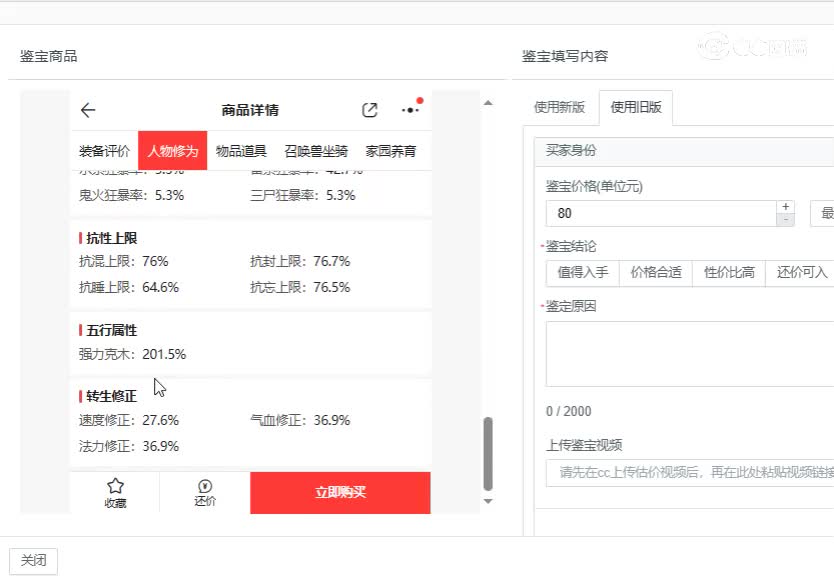
Task: Click the 五行属性 section heading
Action: [111, 330]
